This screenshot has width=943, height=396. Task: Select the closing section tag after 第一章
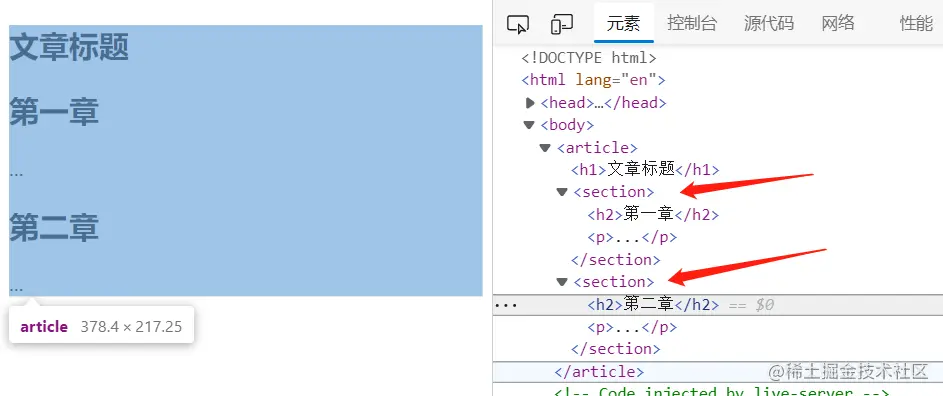[x=616, y=259]
